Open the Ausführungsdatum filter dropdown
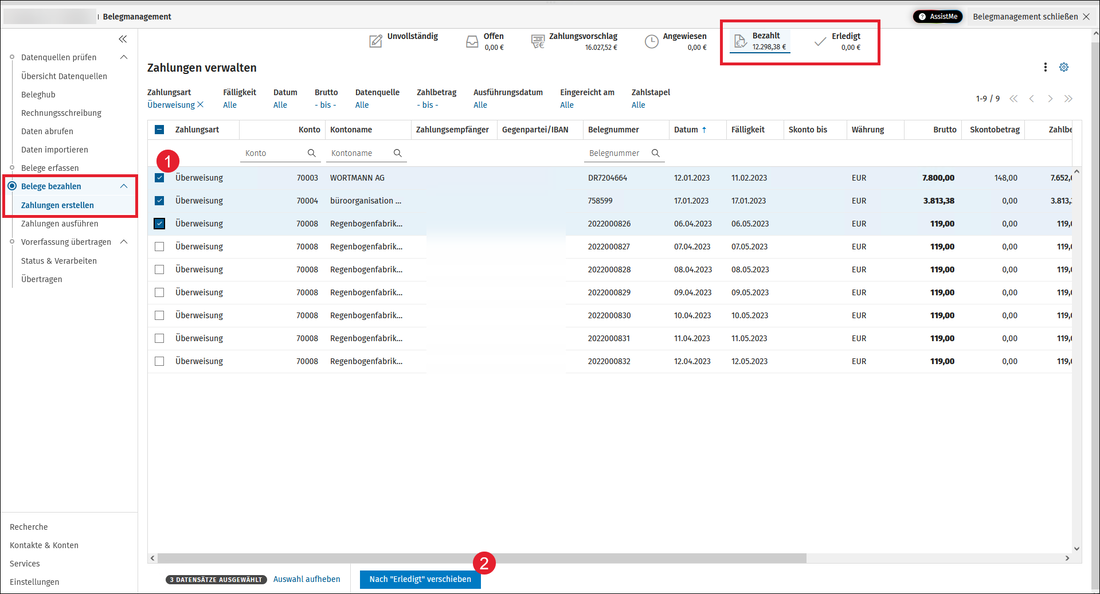Image resolution: width=1100 pixels, height=594 pixels. pos(480,105)
